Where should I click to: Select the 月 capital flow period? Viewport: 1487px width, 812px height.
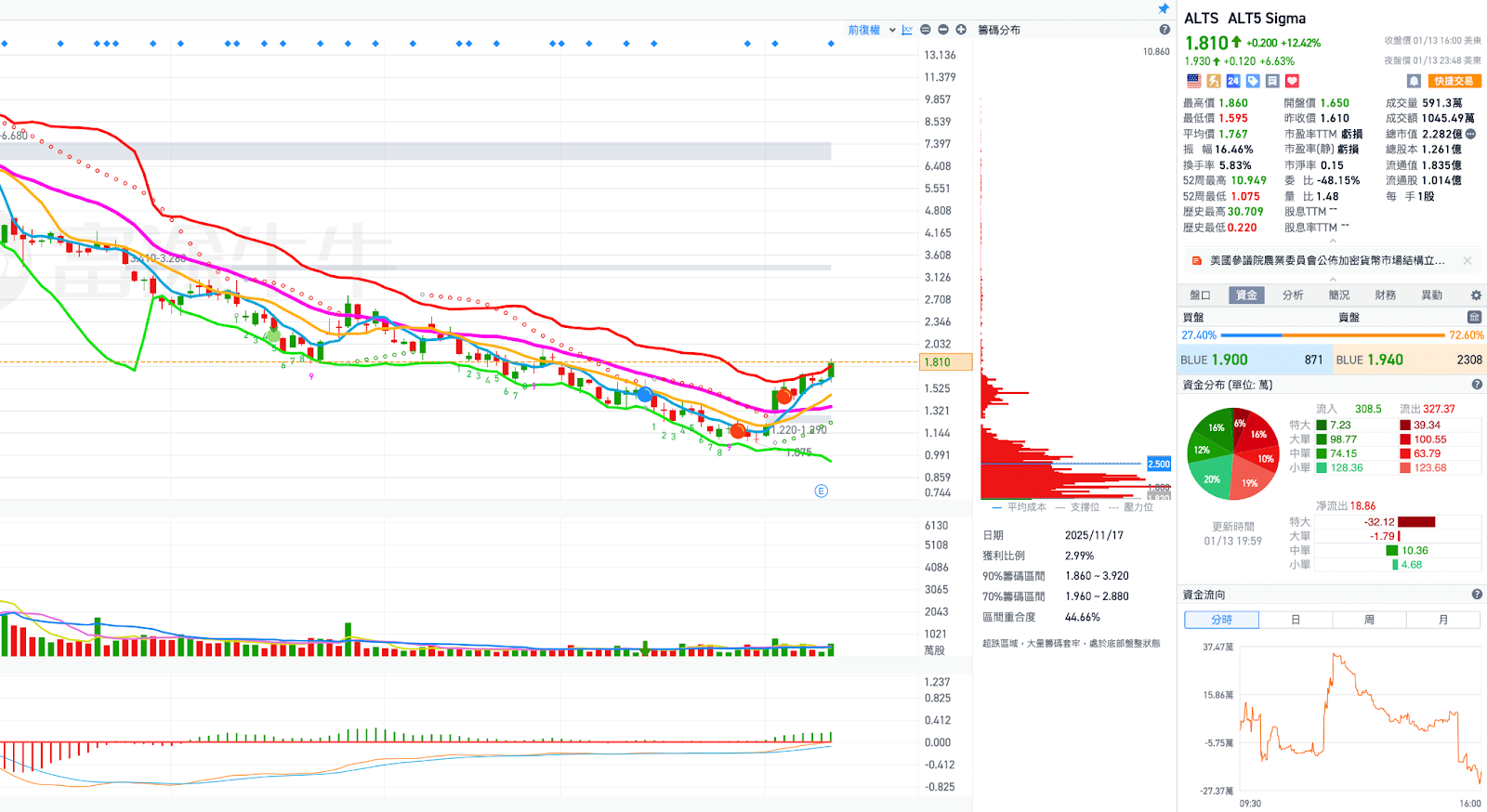(1443, 620)
